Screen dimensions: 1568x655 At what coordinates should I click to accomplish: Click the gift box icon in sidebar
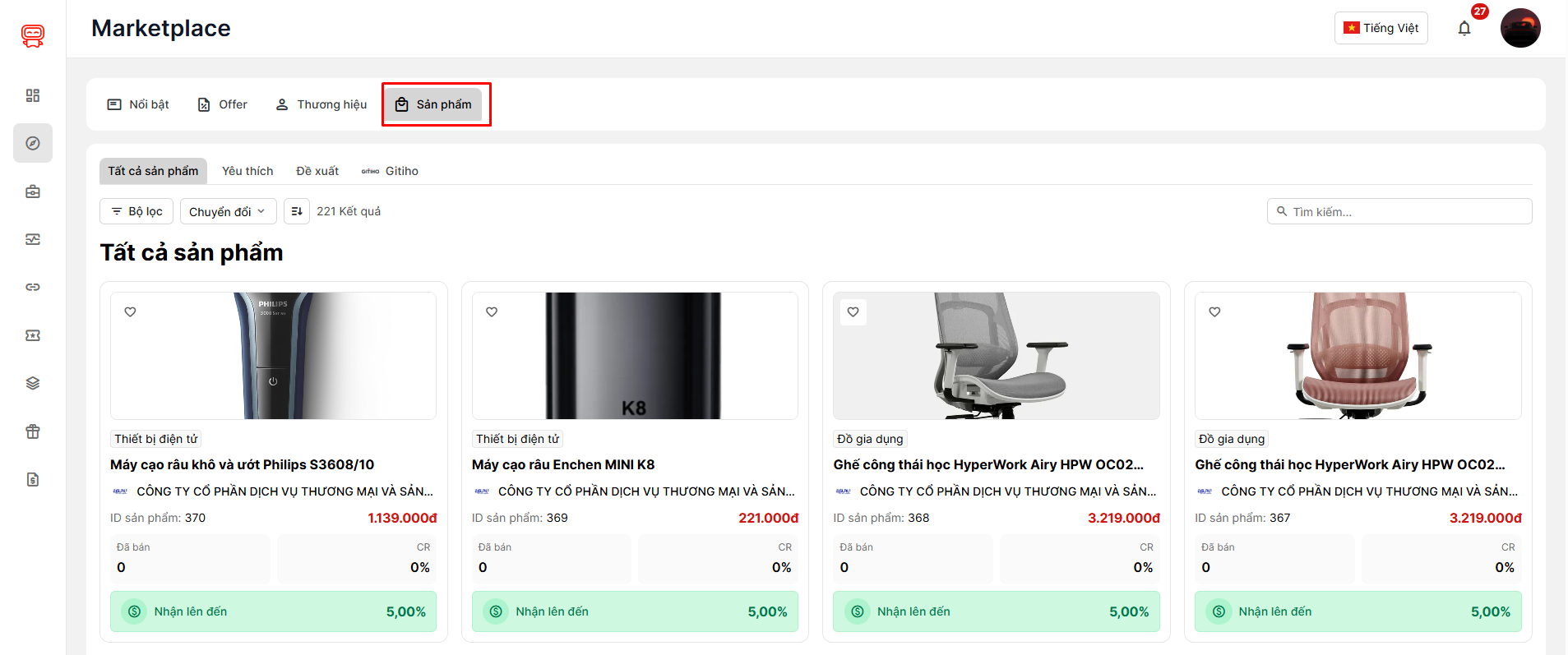[33, 431]
